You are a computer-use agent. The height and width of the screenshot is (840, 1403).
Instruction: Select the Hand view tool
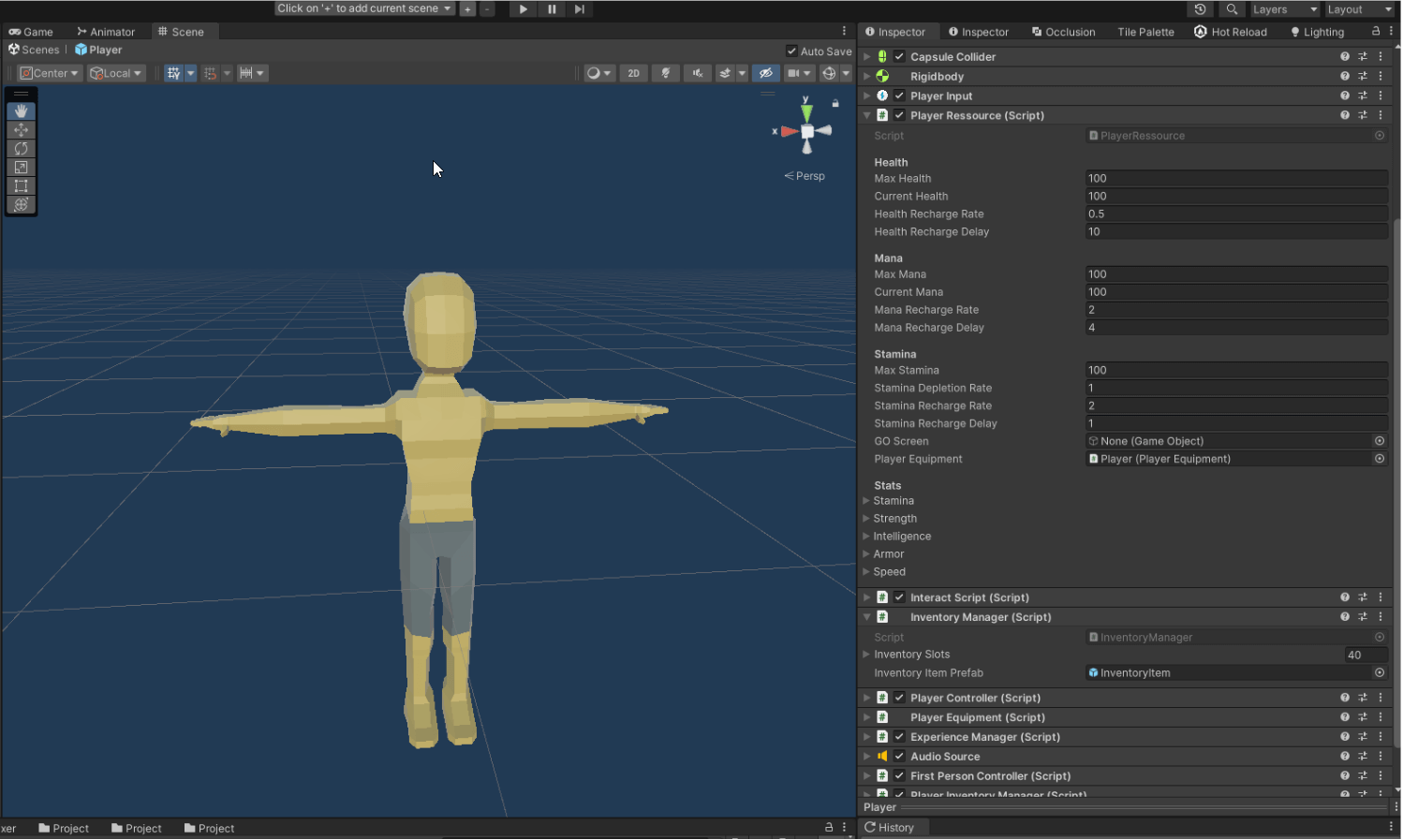tap(21, 111)
